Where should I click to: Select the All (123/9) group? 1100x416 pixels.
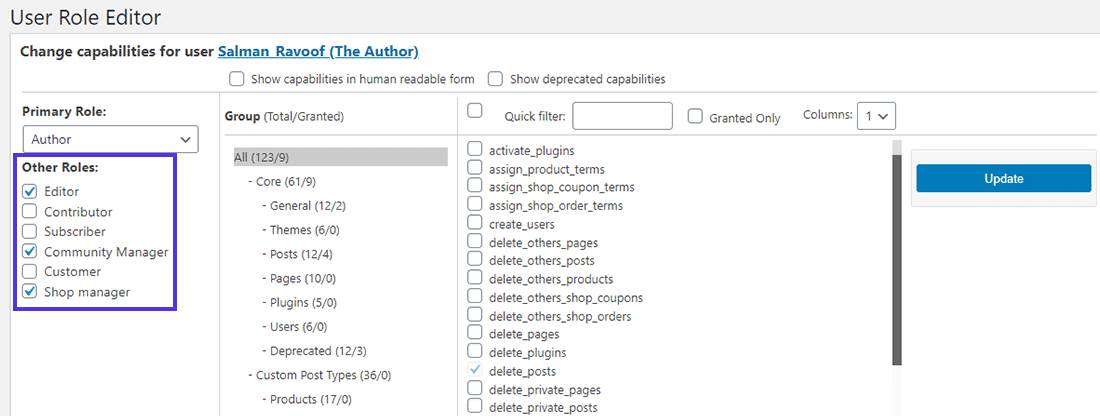click(261, 157)
